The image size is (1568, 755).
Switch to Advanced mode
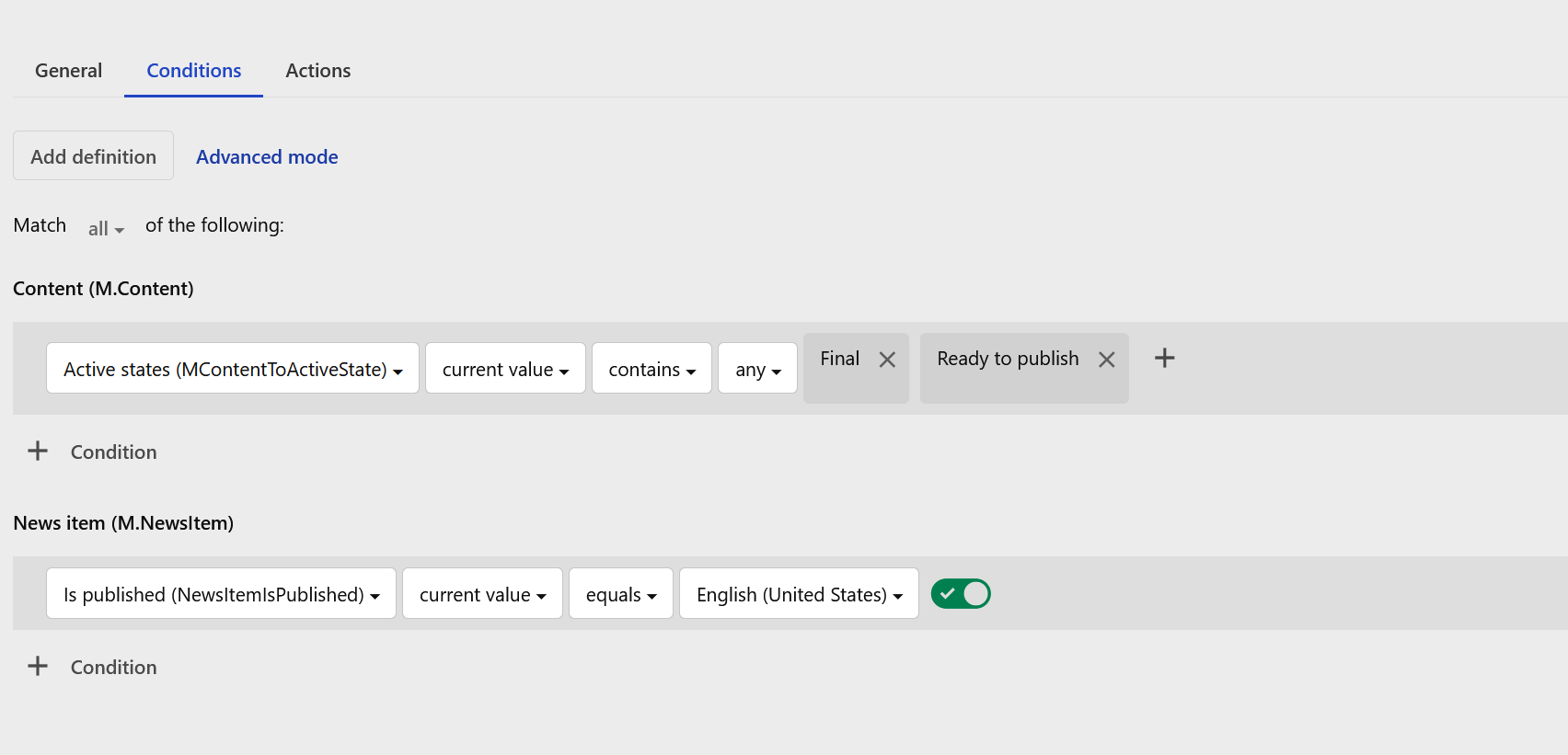[267, 156]
